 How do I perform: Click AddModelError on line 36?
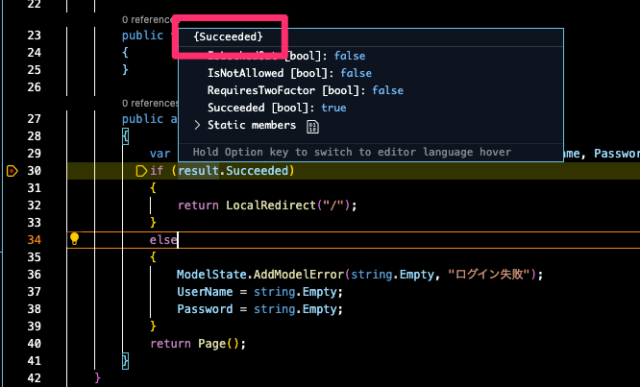point(299,274)
